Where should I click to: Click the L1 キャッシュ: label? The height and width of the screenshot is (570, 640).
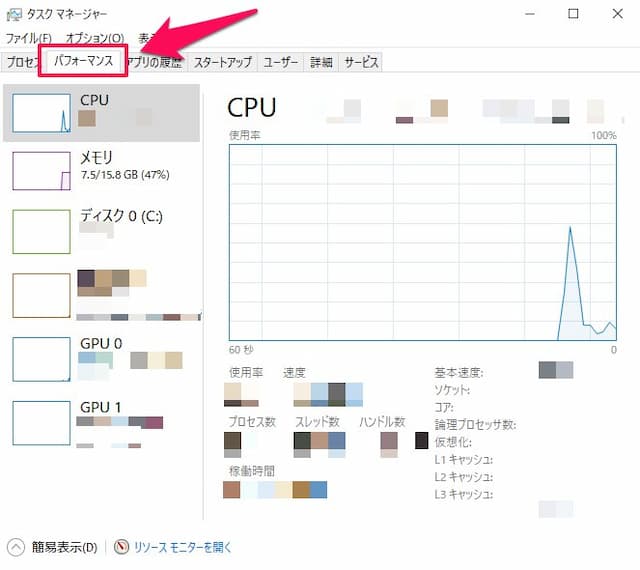tap(464, 460)
